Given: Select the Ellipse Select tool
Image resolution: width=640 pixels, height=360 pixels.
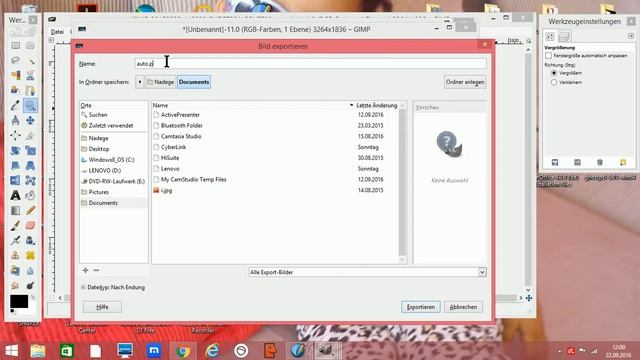Looking at the screenshot, I should 30,45.
